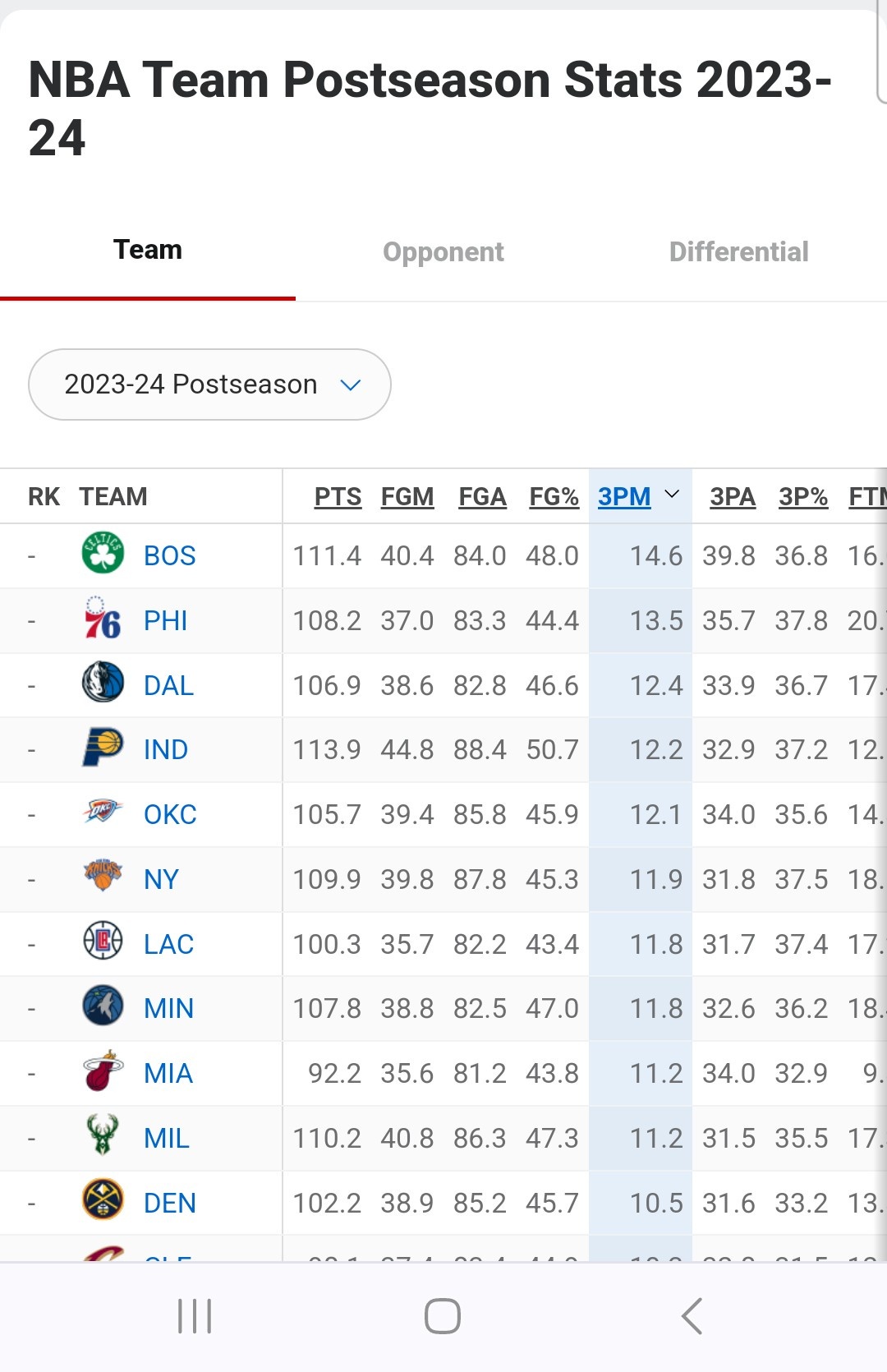887x1372 pixels.
Task: Tap the Android back navigation button
Action: tap(692, 1316)
